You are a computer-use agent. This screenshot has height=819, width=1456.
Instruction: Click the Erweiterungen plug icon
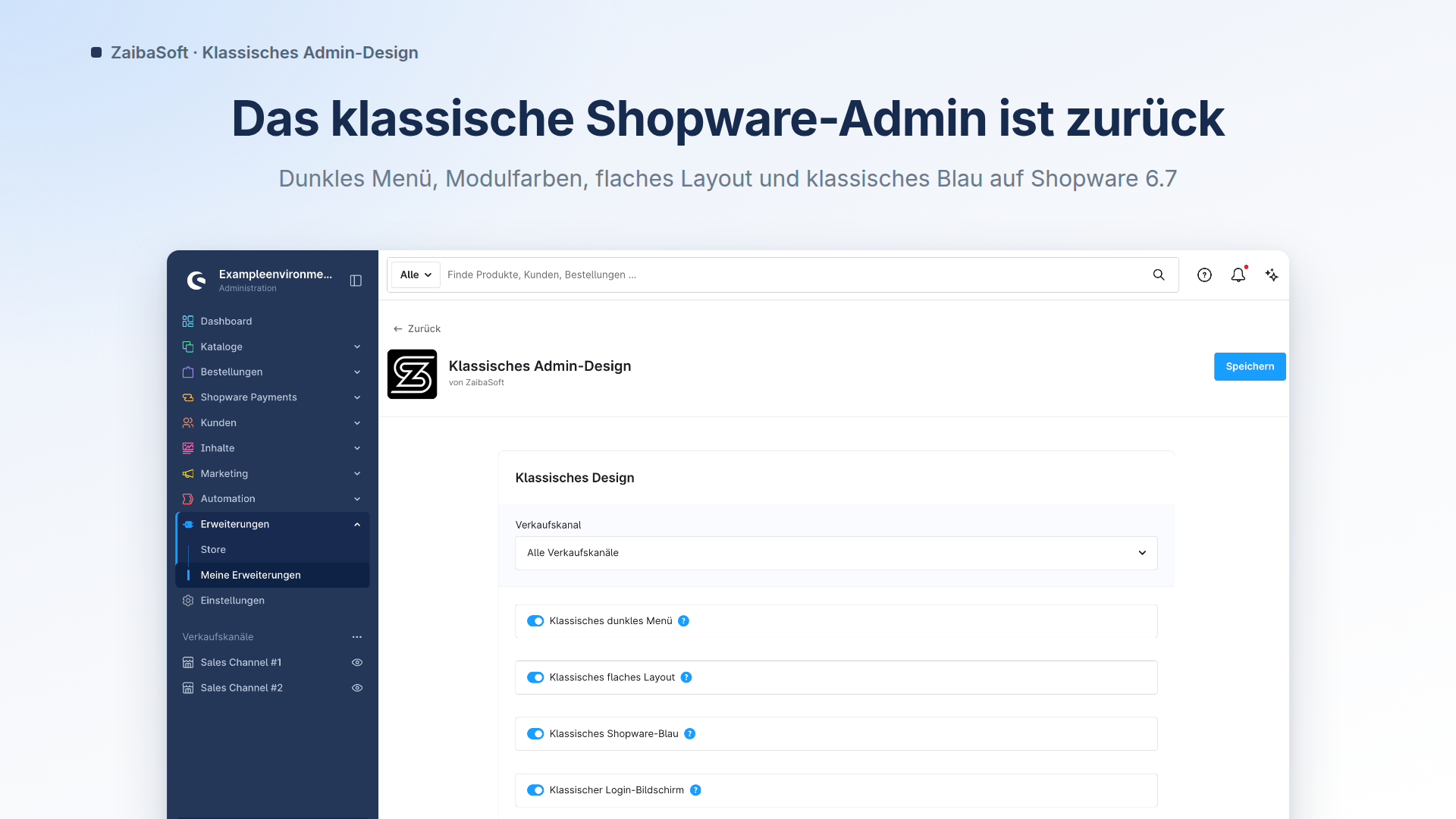click(188, 524)
